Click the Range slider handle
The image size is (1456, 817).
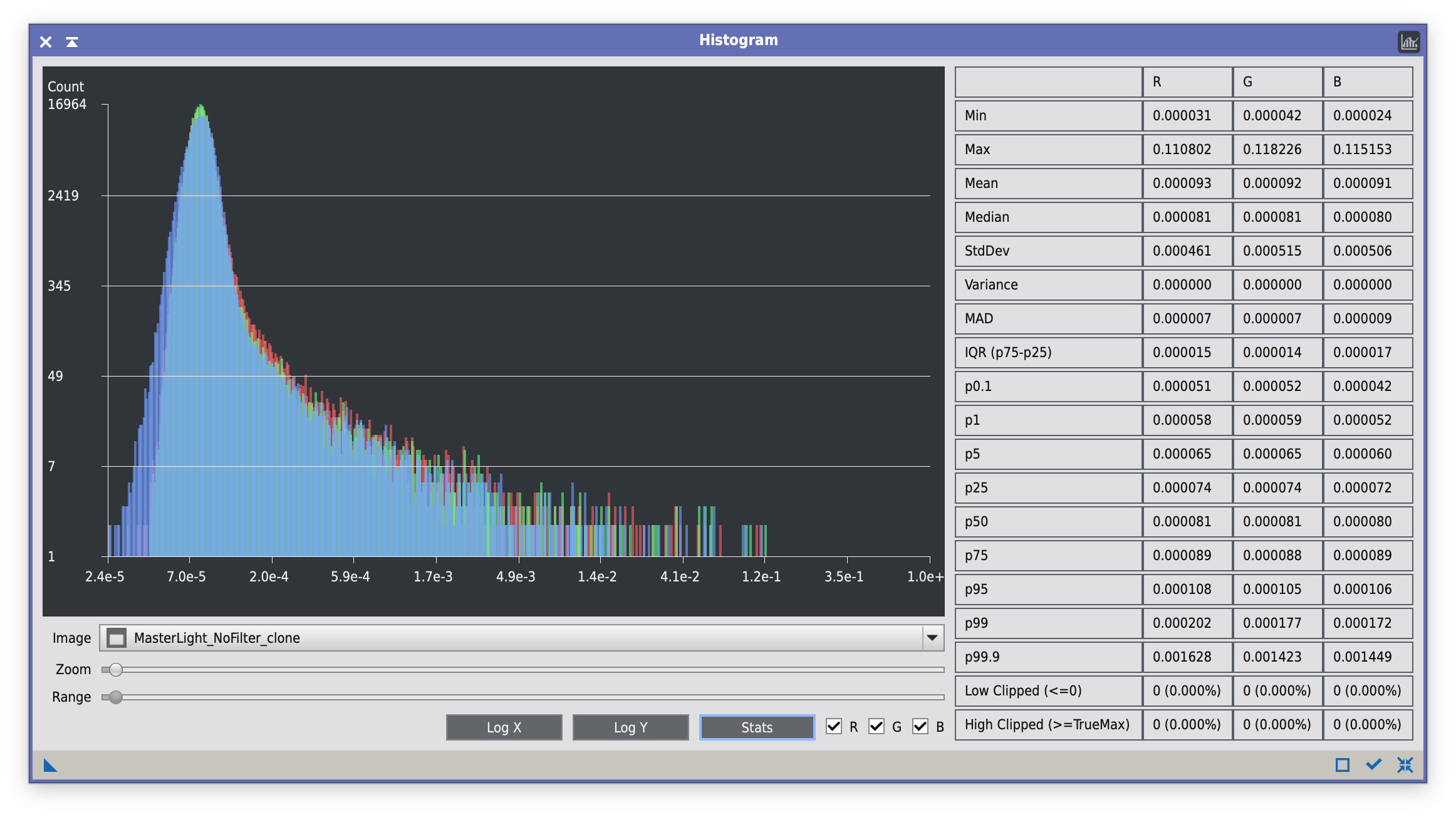pos(116,697)
